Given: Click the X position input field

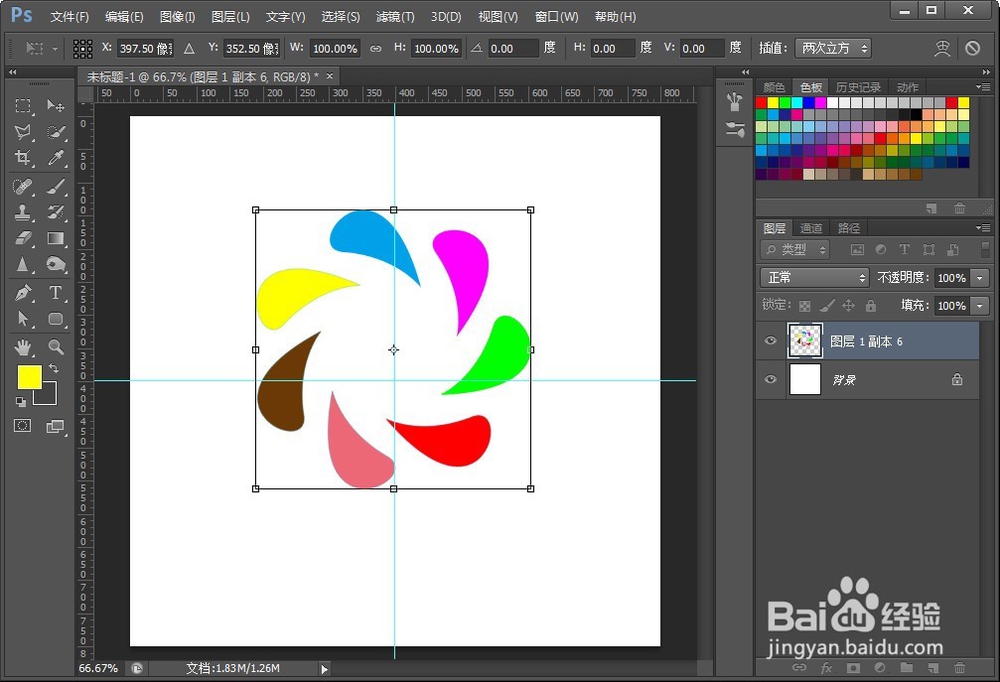Looking at the screenshot, I should pos(145,48).
